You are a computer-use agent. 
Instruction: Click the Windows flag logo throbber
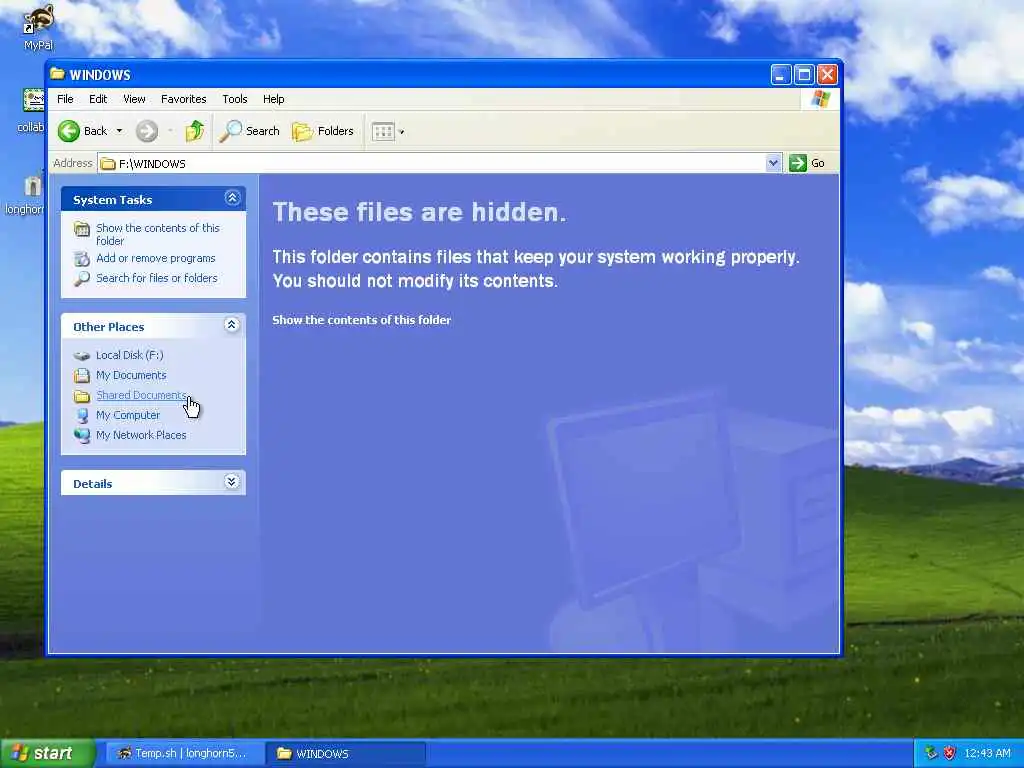pos(820,99)
